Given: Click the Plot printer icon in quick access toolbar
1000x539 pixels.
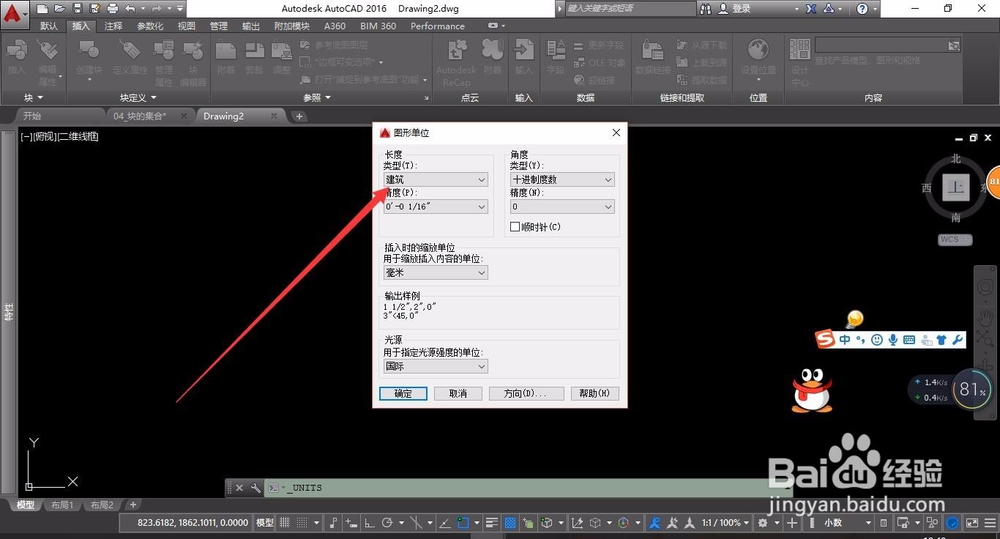Looking at the screenshot, I should click(x=113, y=9).
